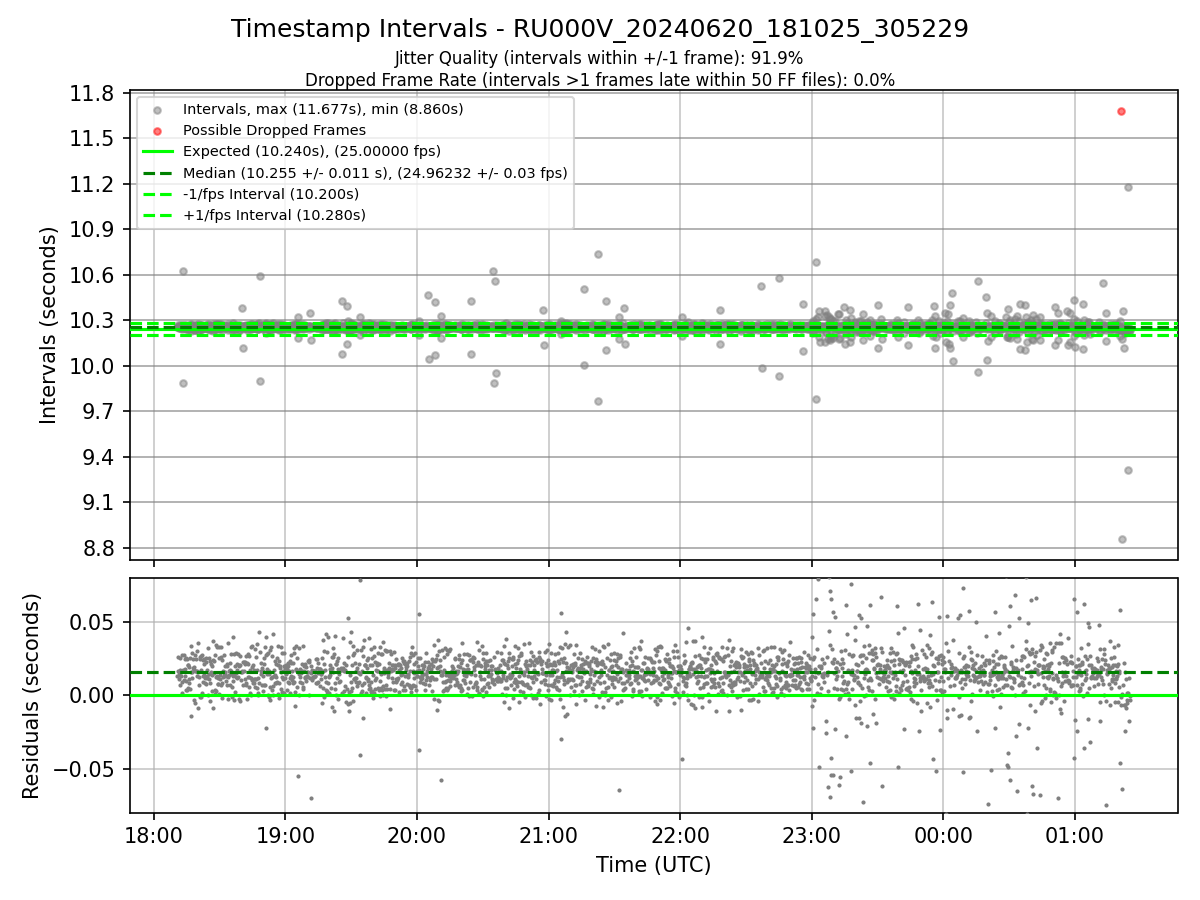Click the lowest gray point near 8.86s
This screenshot has height=900, width=1200.
click(1122, 539)
